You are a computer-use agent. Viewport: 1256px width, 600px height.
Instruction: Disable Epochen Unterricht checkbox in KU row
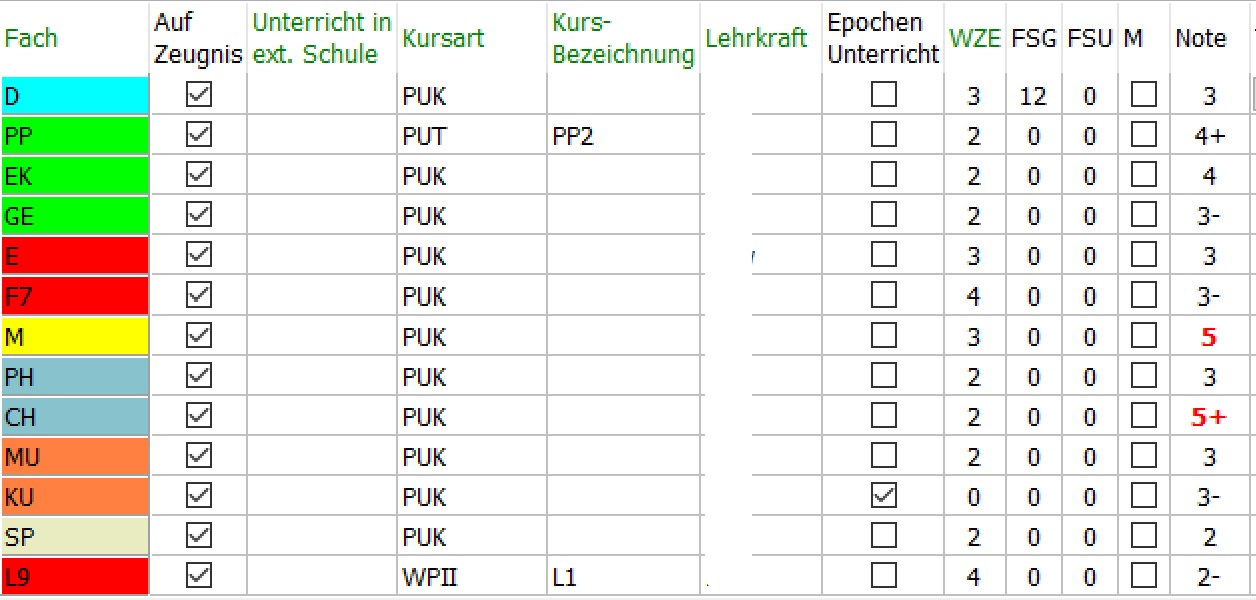pyautogui.click(x=884, y=496)
